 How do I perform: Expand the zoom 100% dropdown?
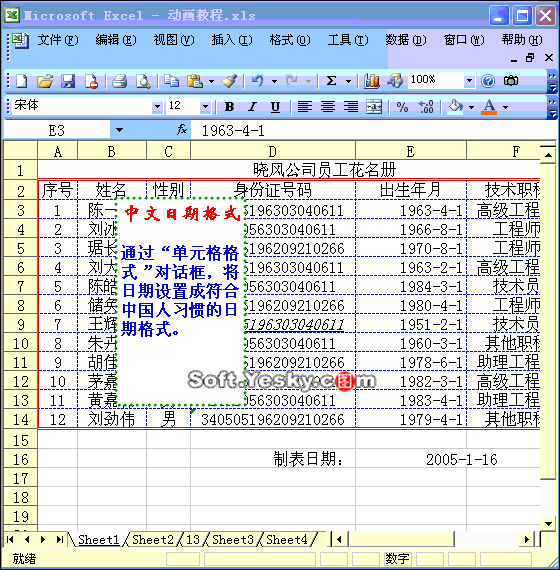[x=469, y=80]
